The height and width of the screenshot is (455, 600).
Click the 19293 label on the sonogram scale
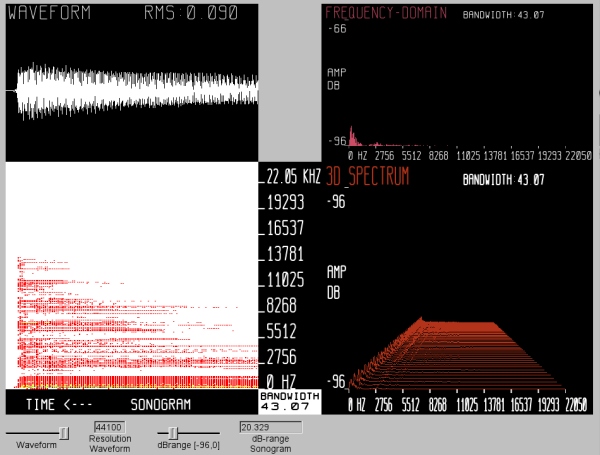pos(285,202)
